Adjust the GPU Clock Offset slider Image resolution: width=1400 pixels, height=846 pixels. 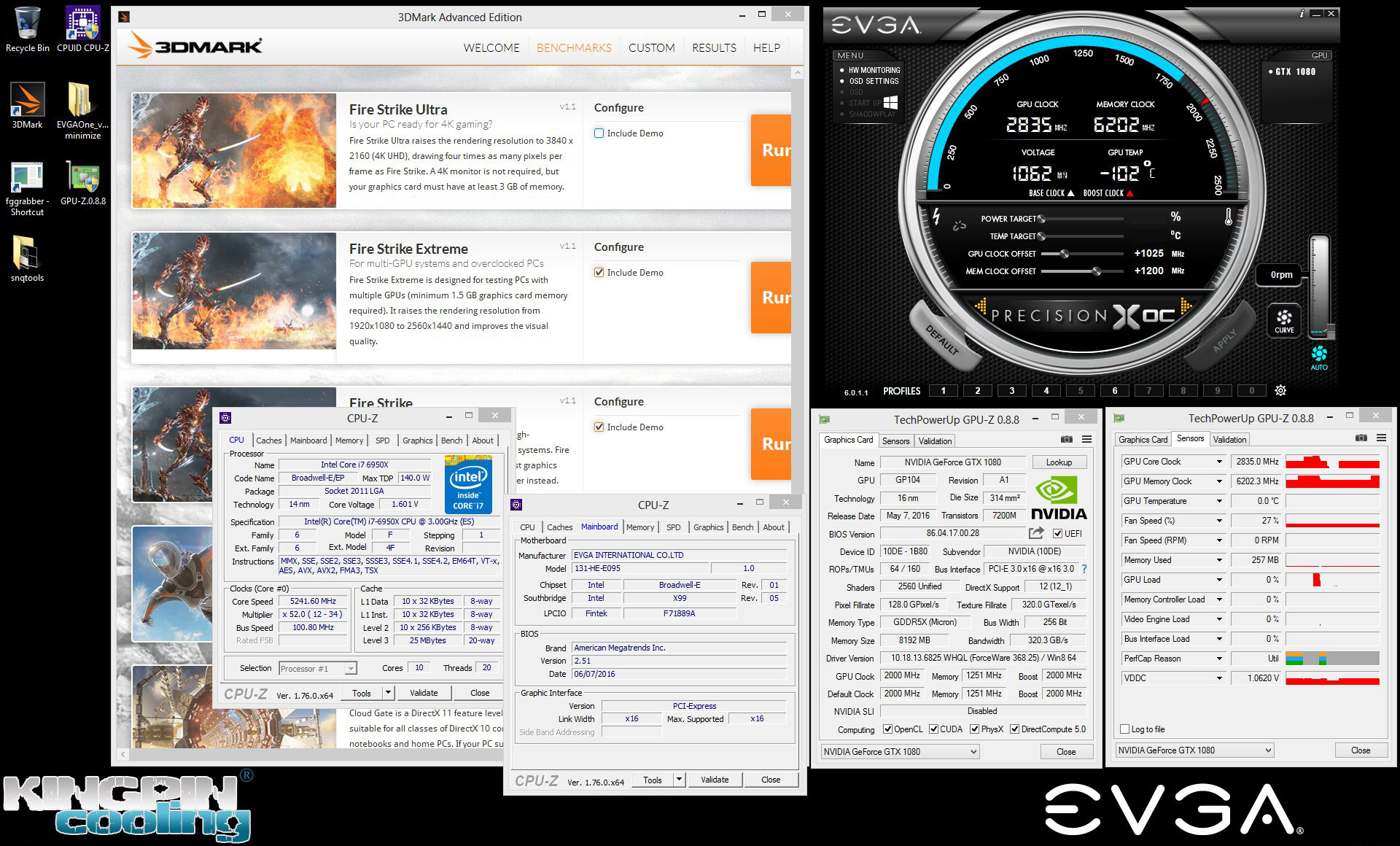[x=1065, y=254]
